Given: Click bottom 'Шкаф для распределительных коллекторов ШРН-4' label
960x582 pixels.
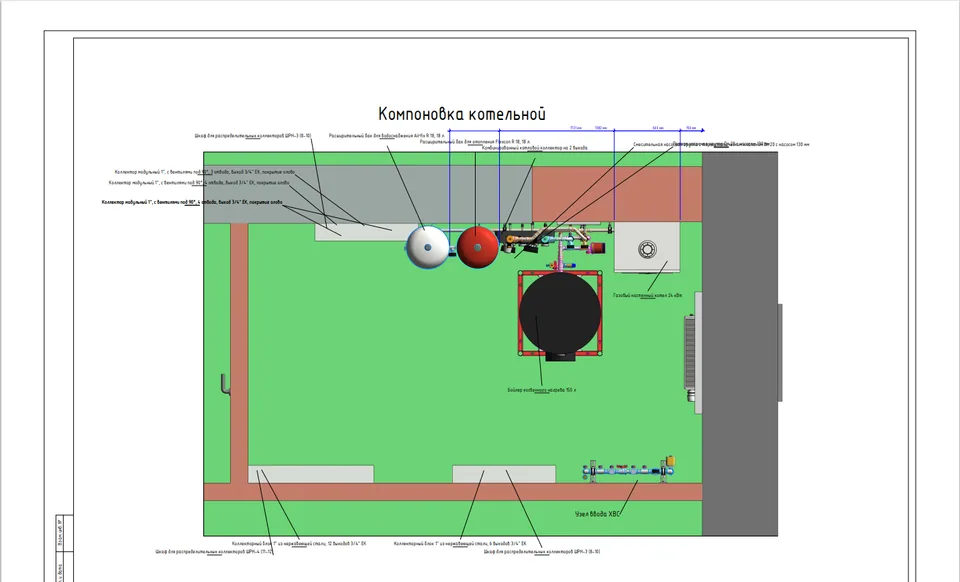Looking at the screenshot, I should pyautogui.click(x=214, y=551).
